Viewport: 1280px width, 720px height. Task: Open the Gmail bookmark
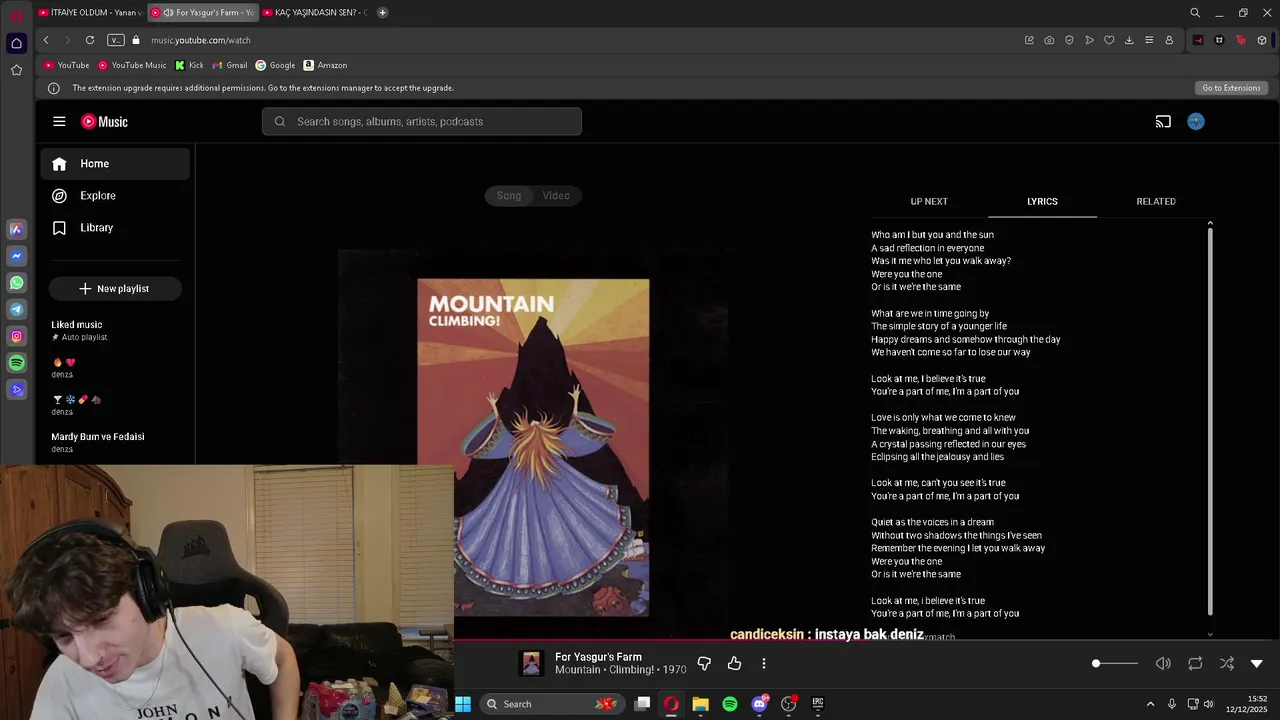(x=230, y=65)
